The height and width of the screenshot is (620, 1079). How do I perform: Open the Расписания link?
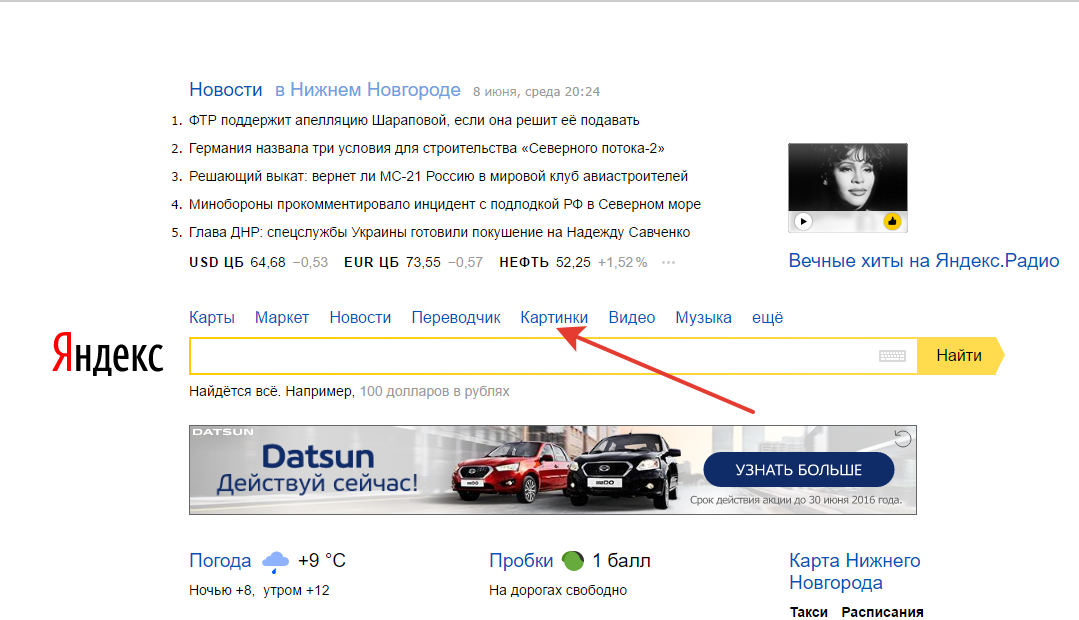pos(882,612)
